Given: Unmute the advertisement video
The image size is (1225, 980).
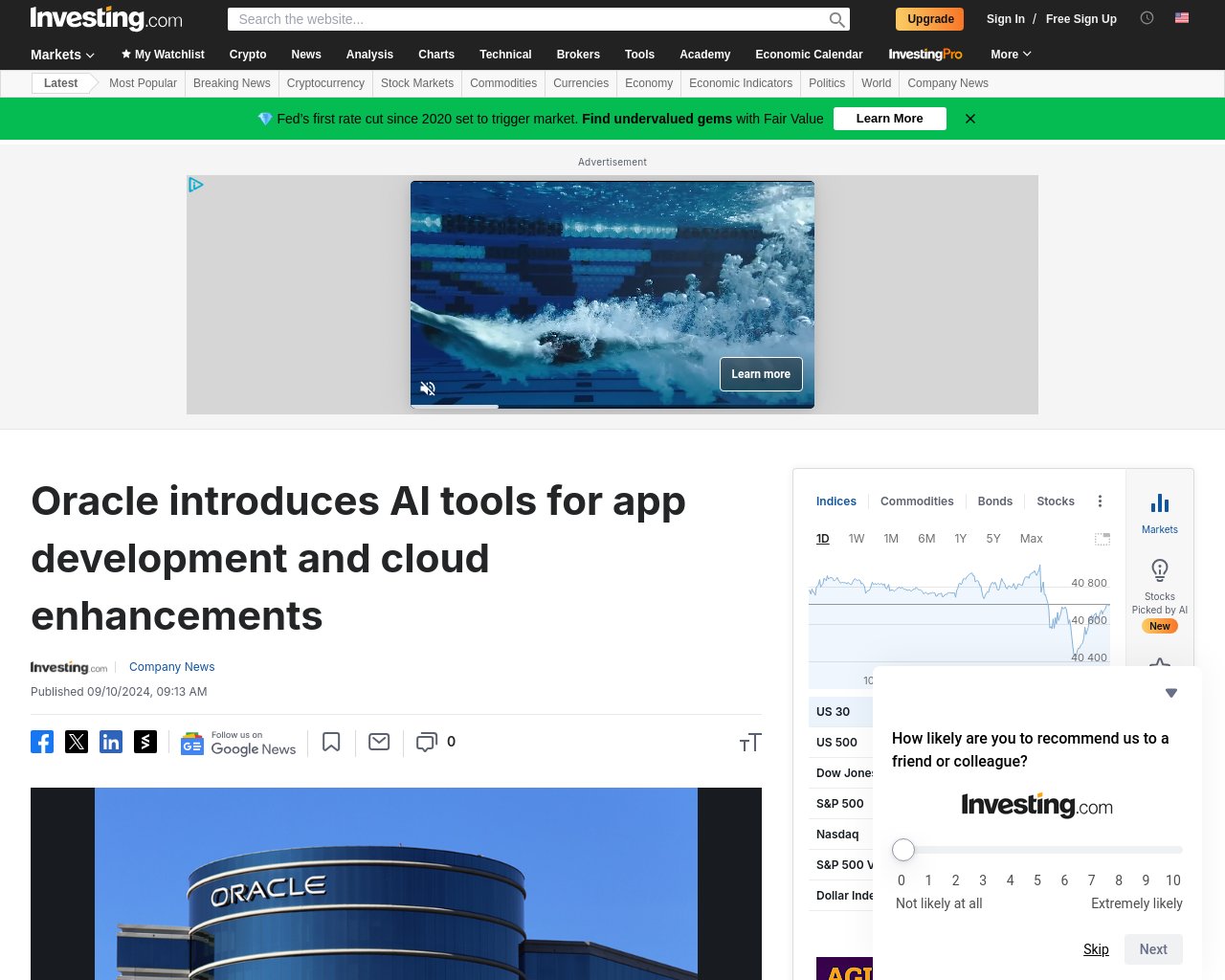Looking at the screenshot, I should tap(428, 389).
